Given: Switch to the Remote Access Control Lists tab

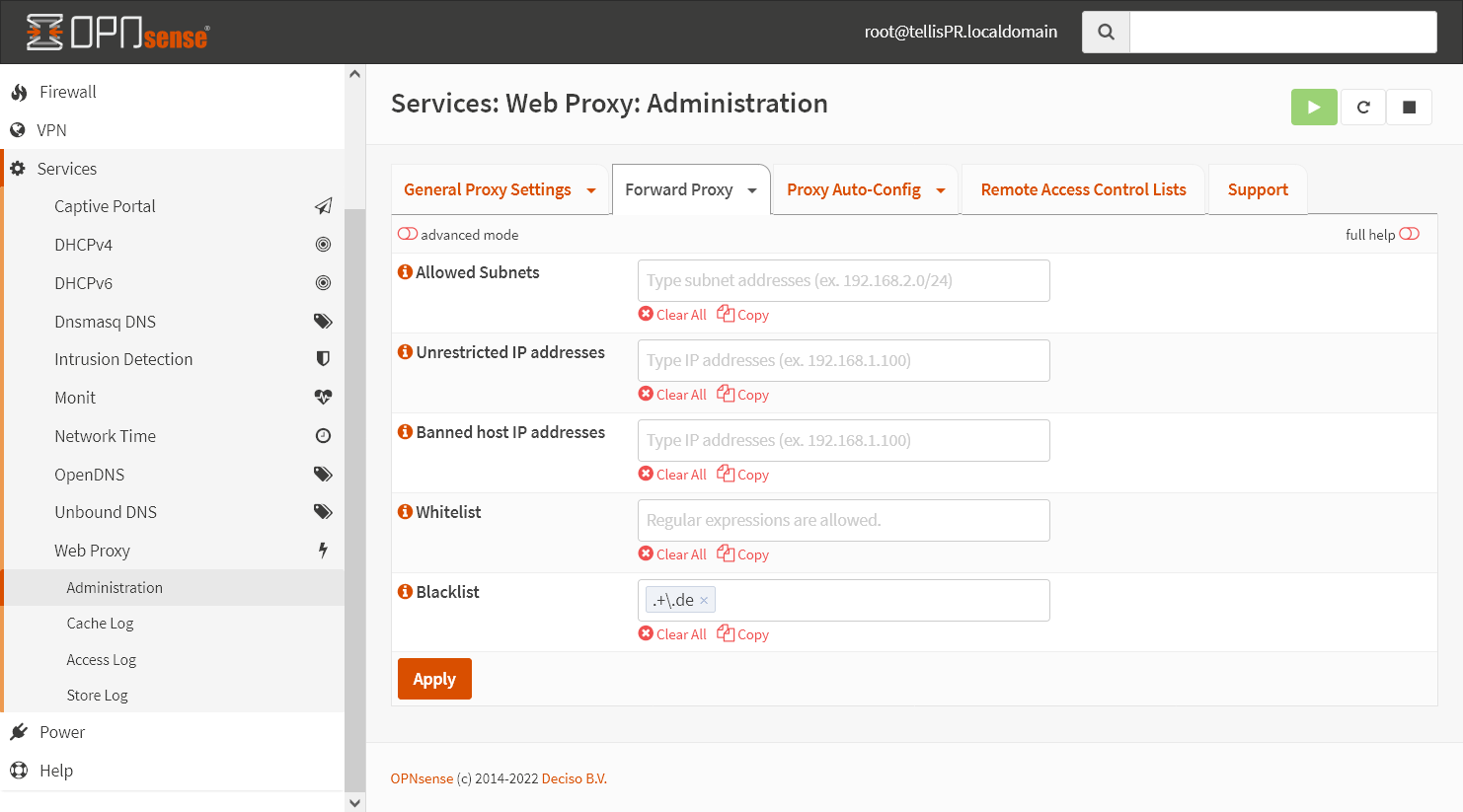Looking at the screenshot, I should (x=1083, y=189).
